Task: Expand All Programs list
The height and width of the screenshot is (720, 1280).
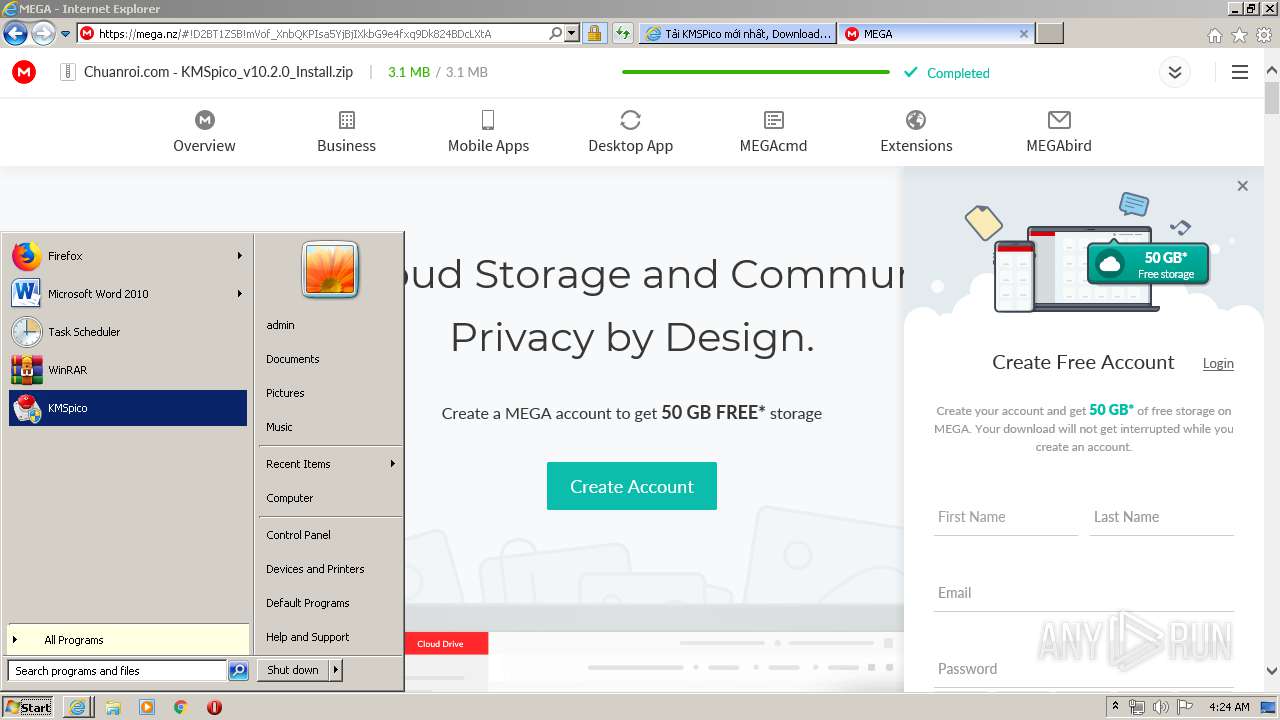Action: (128, 640)
